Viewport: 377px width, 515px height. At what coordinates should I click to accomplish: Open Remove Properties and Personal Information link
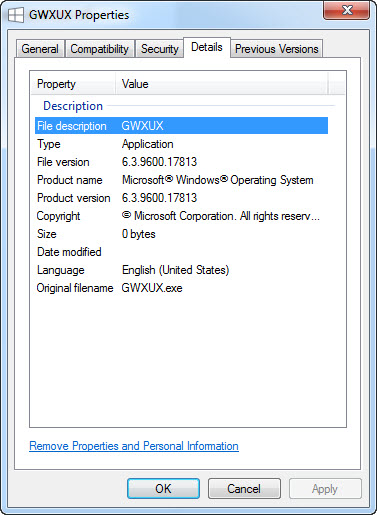click(134, 446)
